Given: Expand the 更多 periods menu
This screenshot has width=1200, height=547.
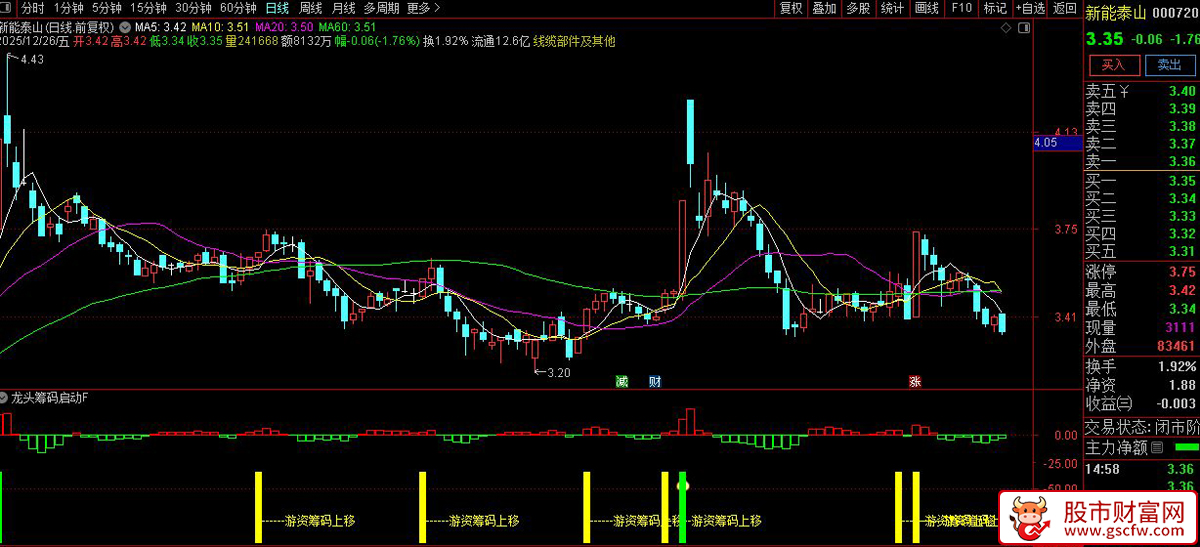Looking at the screenshot, I should (x=423, y=8).
